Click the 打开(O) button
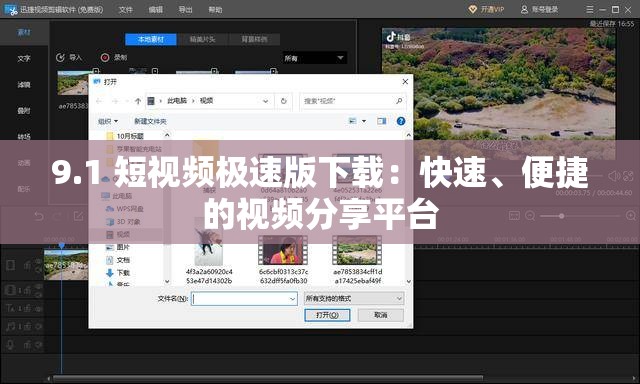 tap(327, 315)
